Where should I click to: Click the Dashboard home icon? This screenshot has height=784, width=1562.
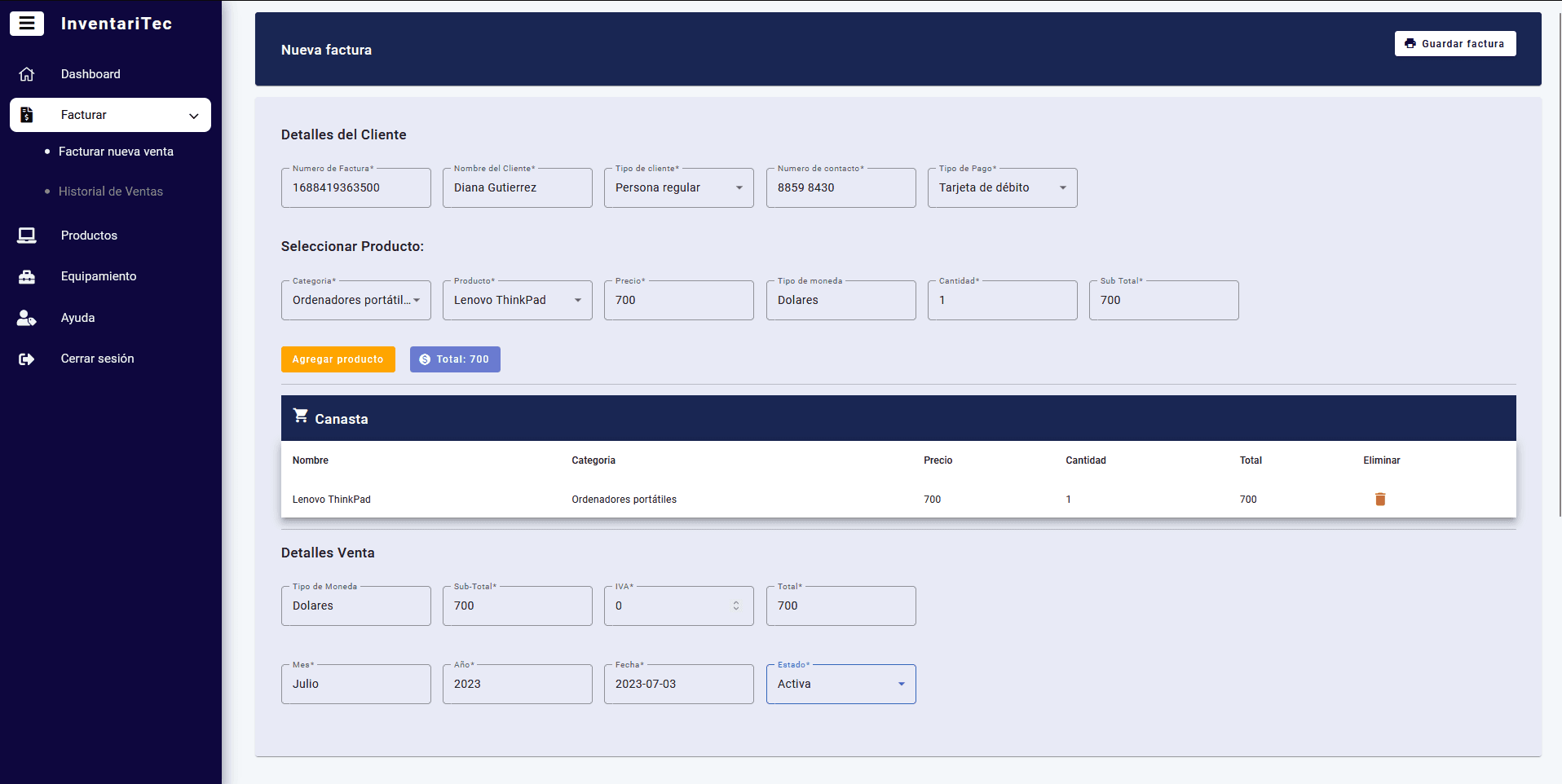[x=27, y=74]
